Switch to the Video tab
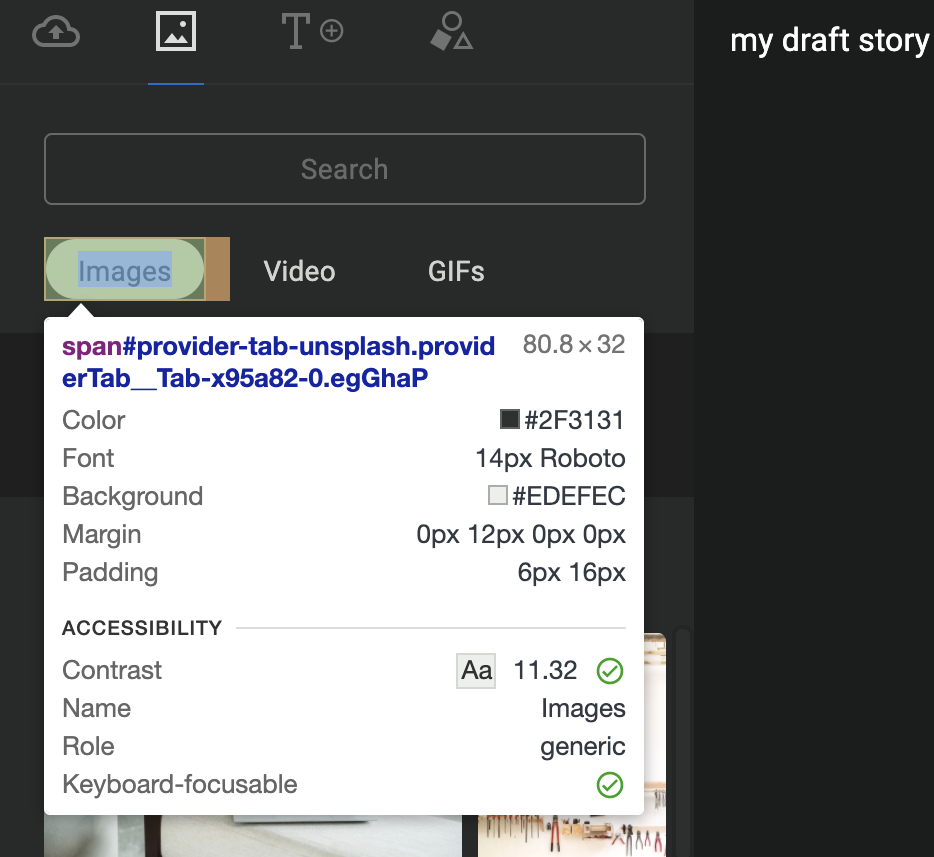Viewport: 934px width, 857px height. click(x=299, y=270)
